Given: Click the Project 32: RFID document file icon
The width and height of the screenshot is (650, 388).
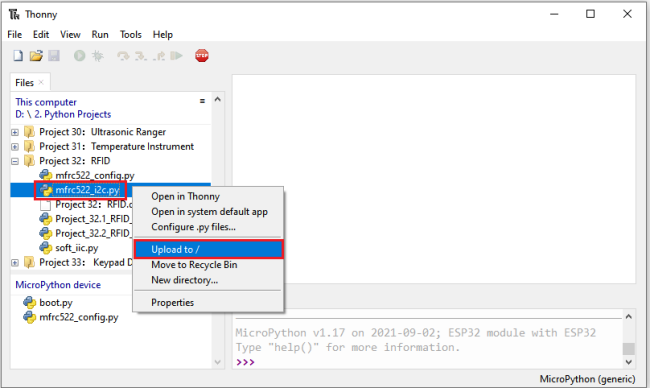Looking at the screenshot, I should [x=46, y=205].
